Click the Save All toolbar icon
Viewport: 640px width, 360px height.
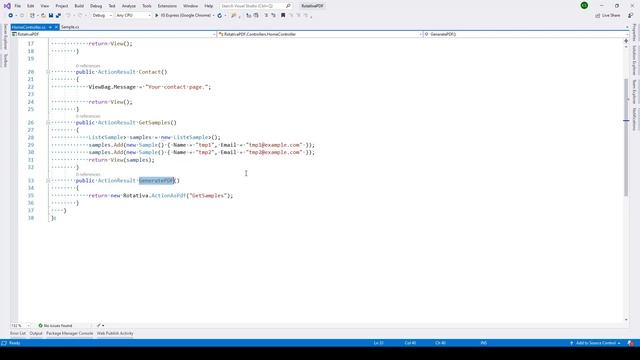click(58, 16)
